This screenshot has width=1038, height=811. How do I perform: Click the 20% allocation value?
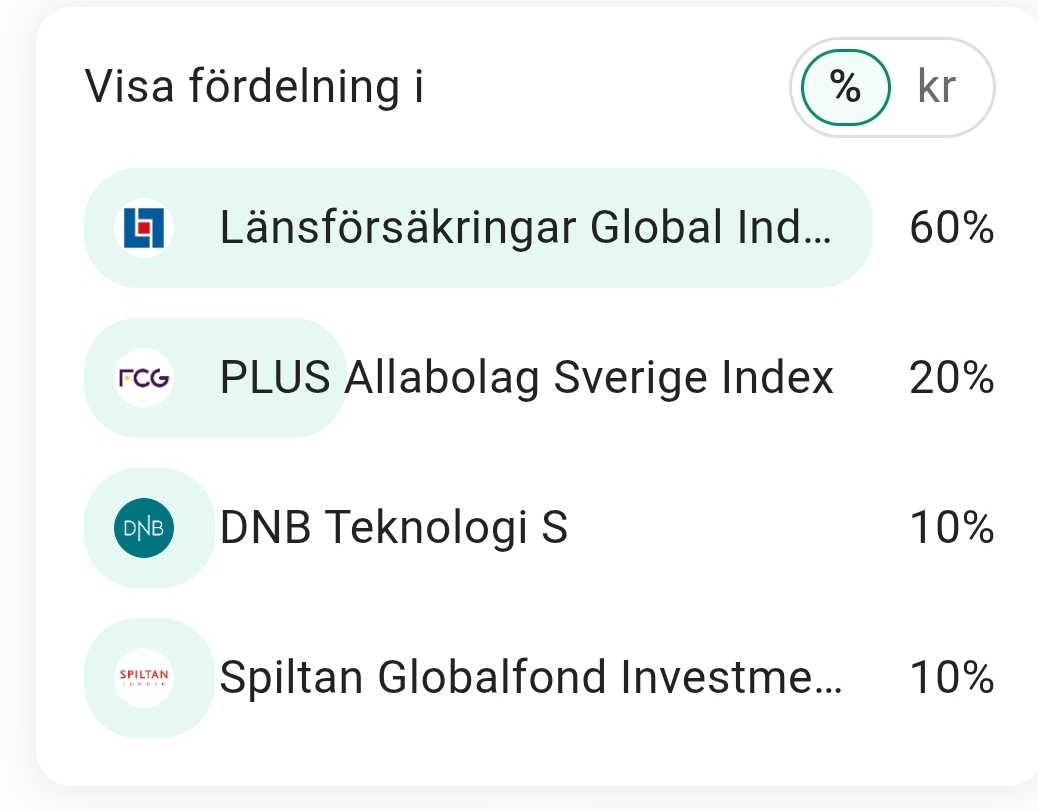click(951, 378)
